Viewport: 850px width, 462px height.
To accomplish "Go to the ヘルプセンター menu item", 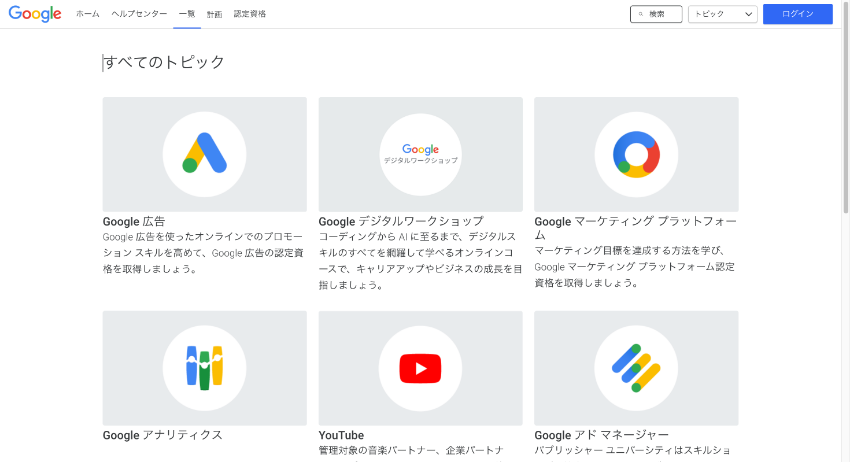I will 139,14.
